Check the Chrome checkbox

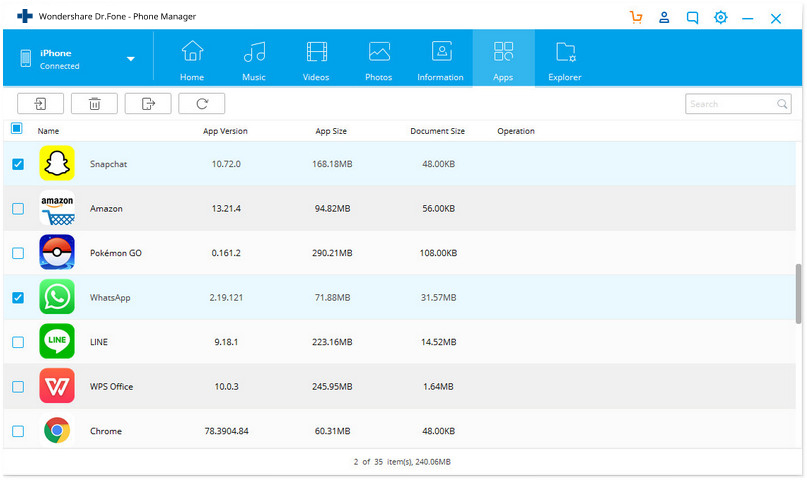(18, 431)
